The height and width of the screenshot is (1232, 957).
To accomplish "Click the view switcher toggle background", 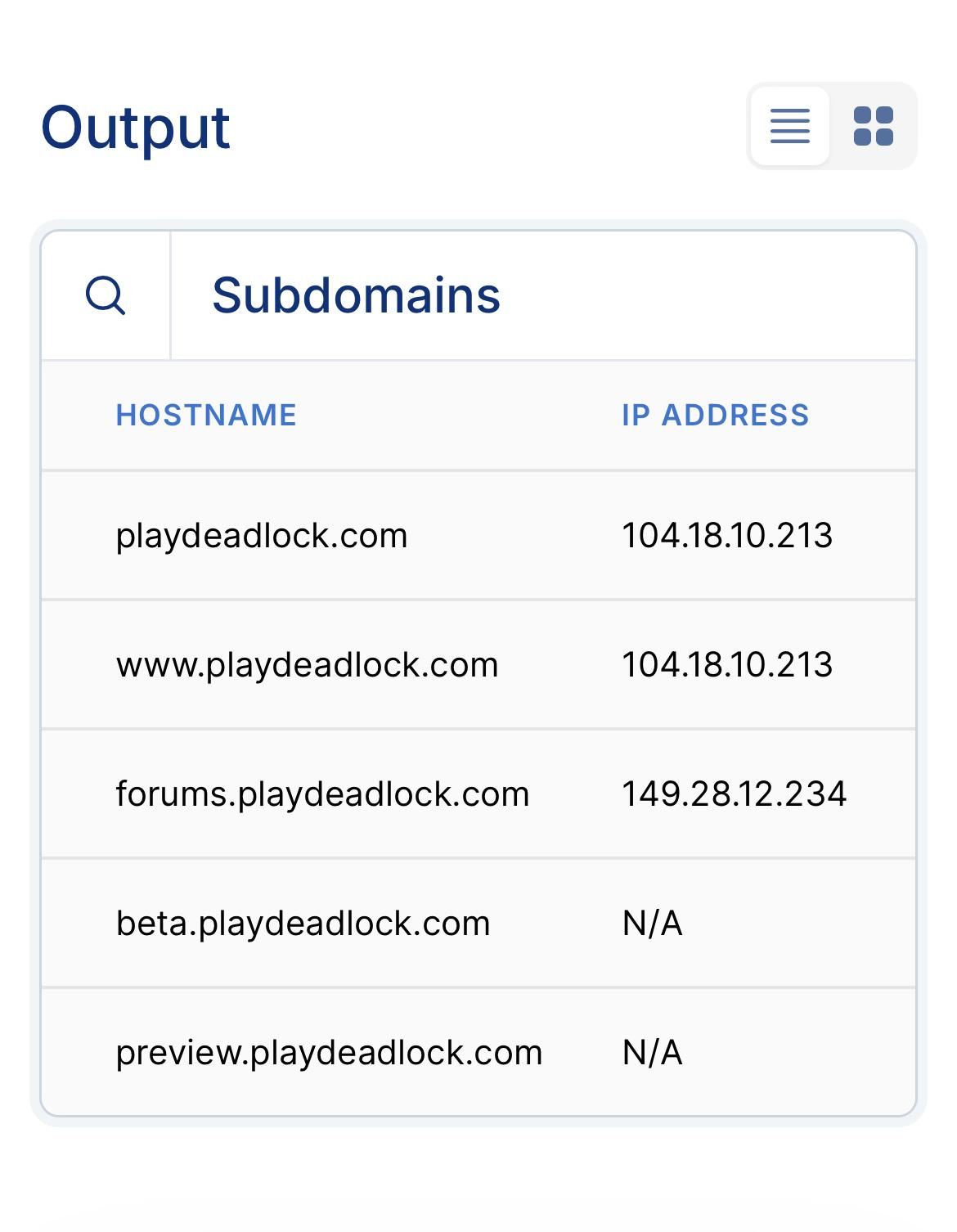I will coord(832,126).
